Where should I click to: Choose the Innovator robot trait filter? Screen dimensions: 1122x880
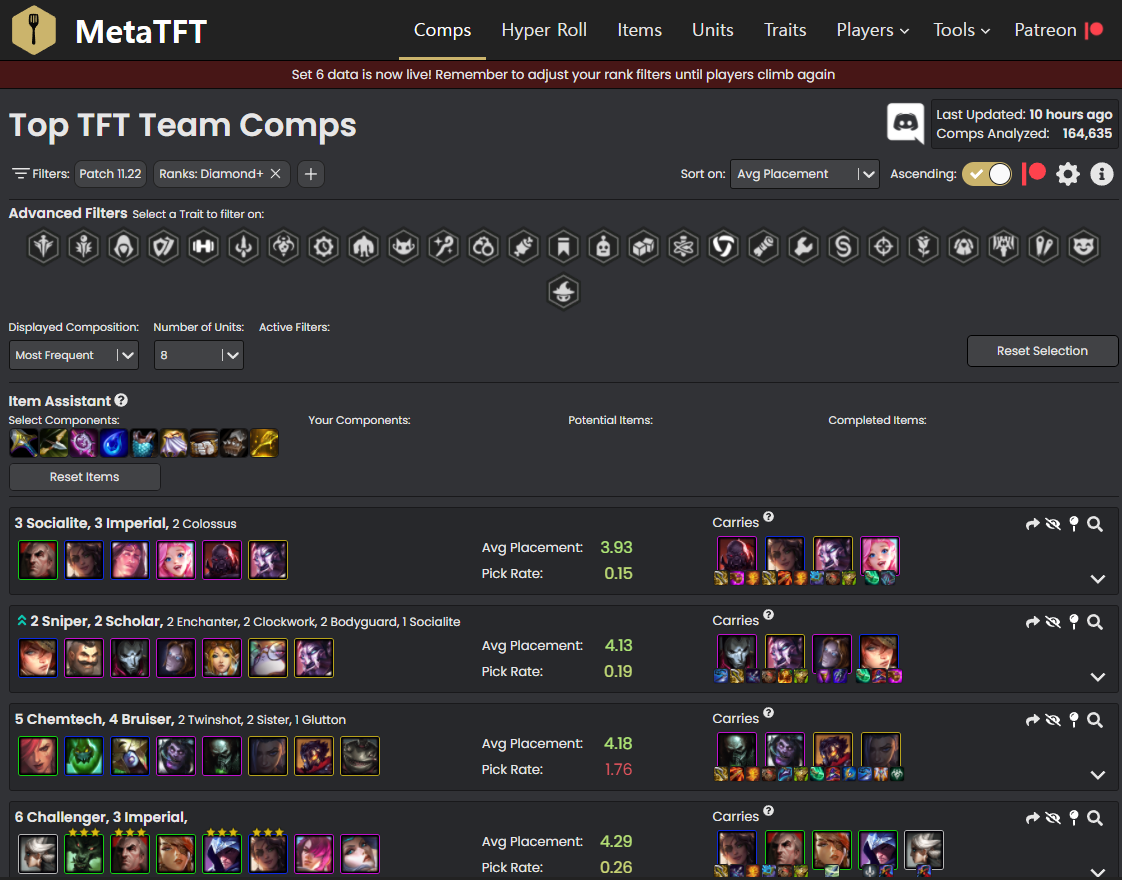point(604,247)
